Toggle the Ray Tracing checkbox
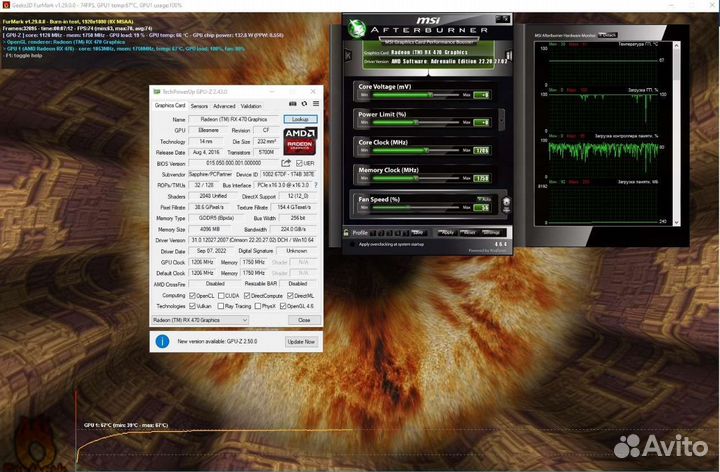This screenshot has width=720, height=472. [x=221, y=306]
